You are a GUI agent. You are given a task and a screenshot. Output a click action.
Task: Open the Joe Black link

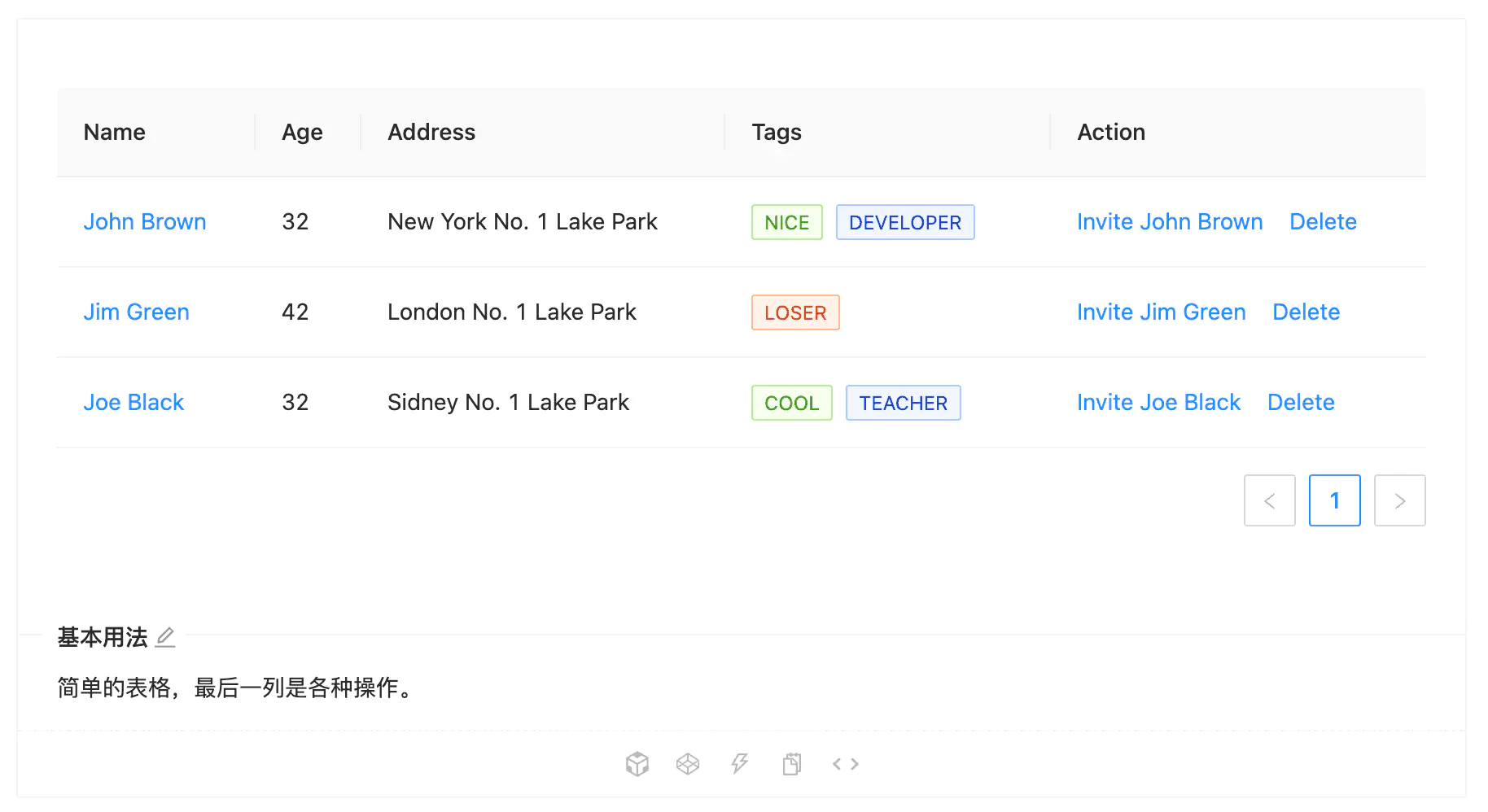(133, 402)
